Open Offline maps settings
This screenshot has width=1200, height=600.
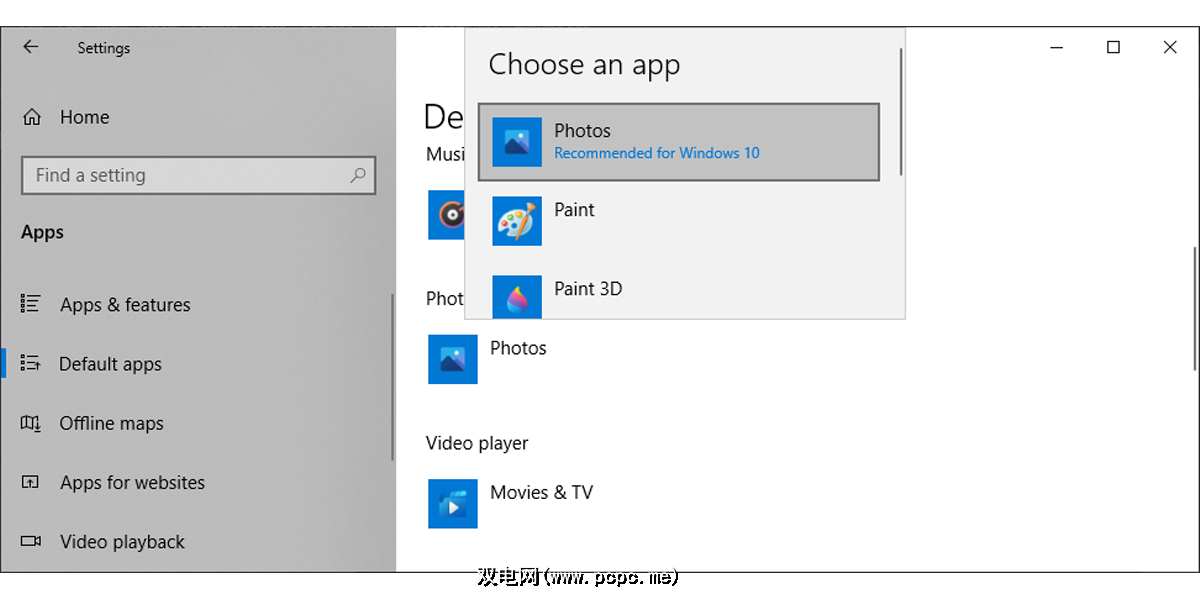(111, 423)
